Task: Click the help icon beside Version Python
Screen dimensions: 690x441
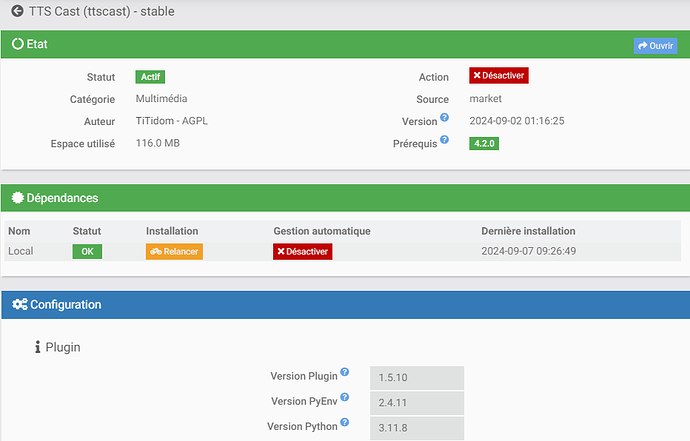Action: (x=345, y=422)
